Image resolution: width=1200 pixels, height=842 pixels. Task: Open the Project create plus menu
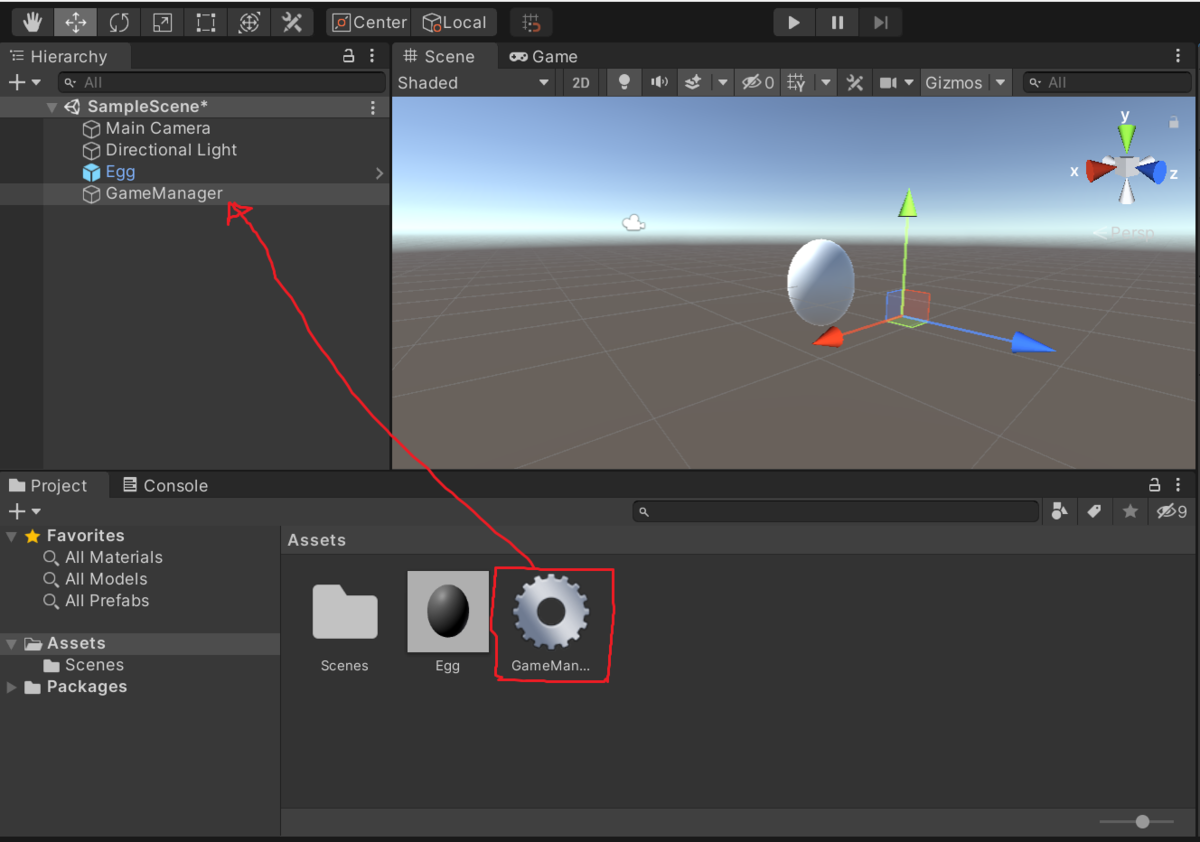click(24, 511)
